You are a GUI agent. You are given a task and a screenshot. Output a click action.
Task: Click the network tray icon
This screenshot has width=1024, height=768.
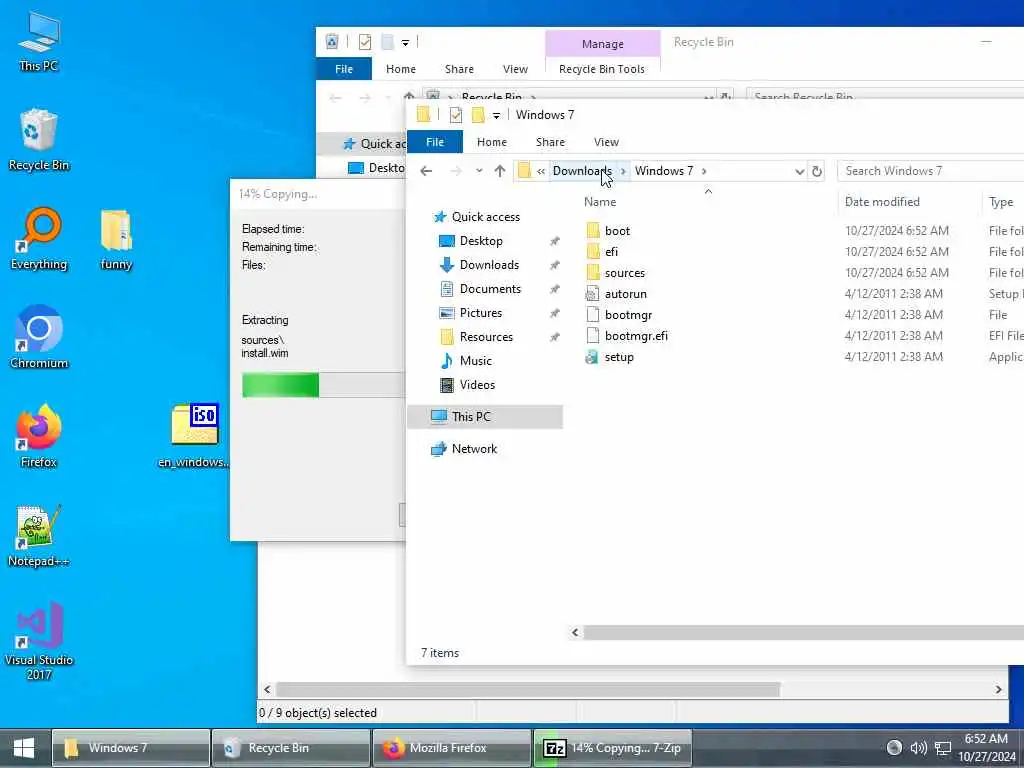tap(942, 748)
